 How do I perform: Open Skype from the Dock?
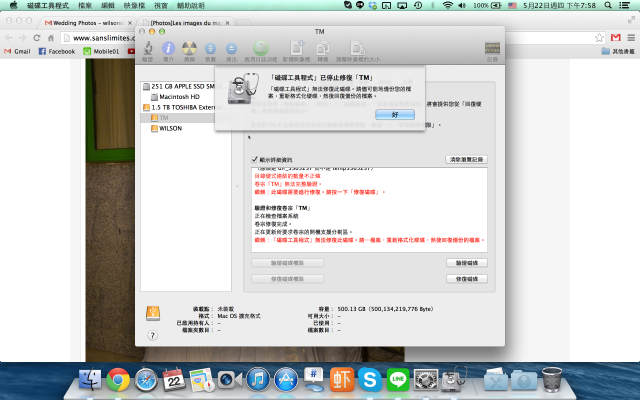[x=370, y=380]
